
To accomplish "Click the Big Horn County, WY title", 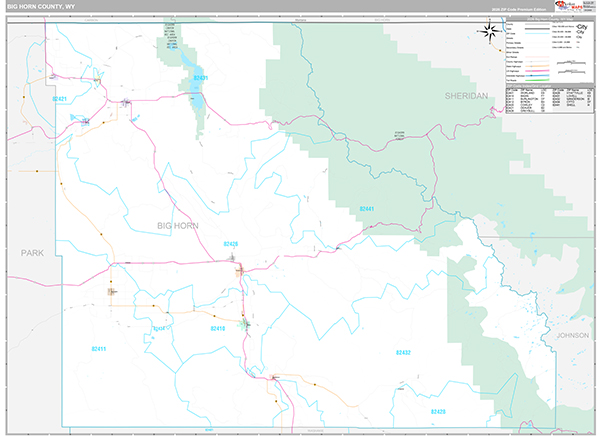I will tap(47, 6).
